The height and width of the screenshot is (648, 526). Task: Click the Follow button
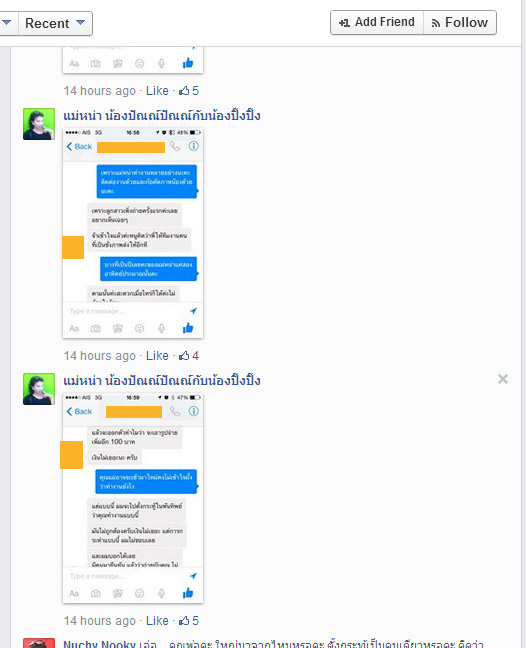tap(460, 22)
